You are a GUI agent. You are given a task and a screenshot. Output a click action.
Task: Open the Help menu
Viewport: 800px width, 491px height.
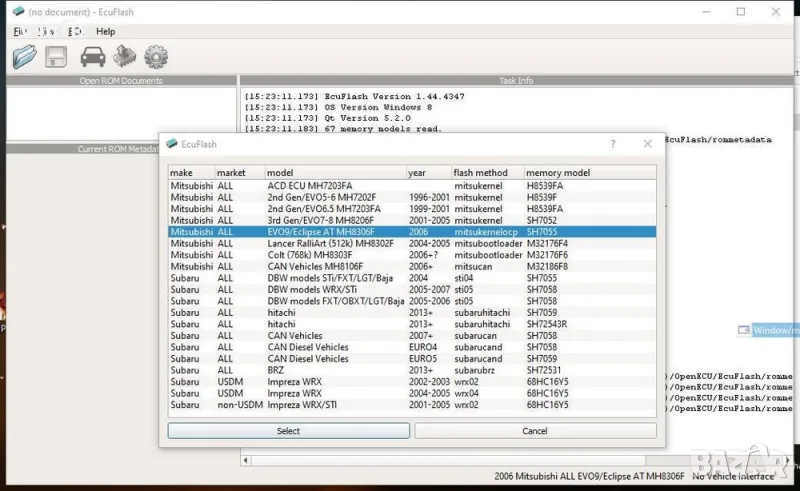coord(105,32)
